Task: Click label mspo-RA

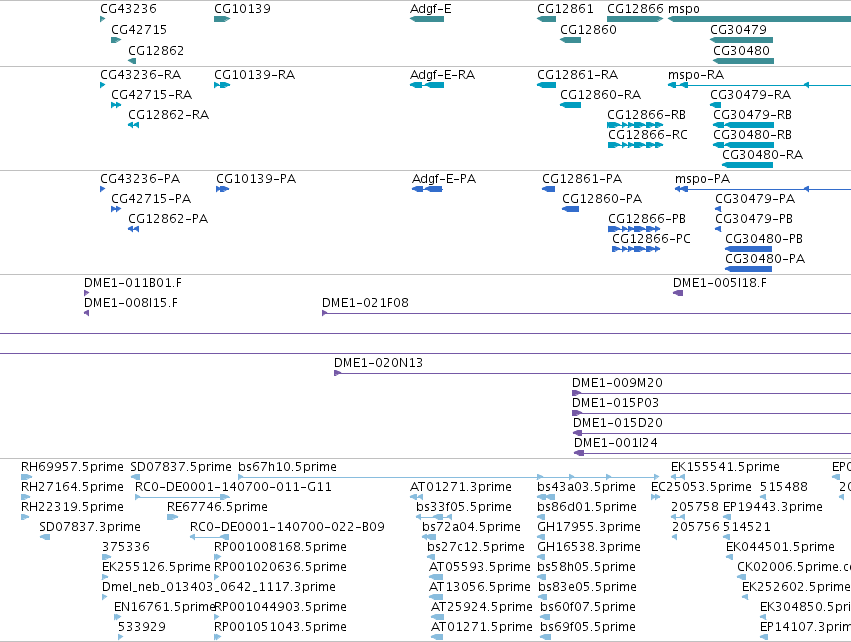Action: pos(696,75)
